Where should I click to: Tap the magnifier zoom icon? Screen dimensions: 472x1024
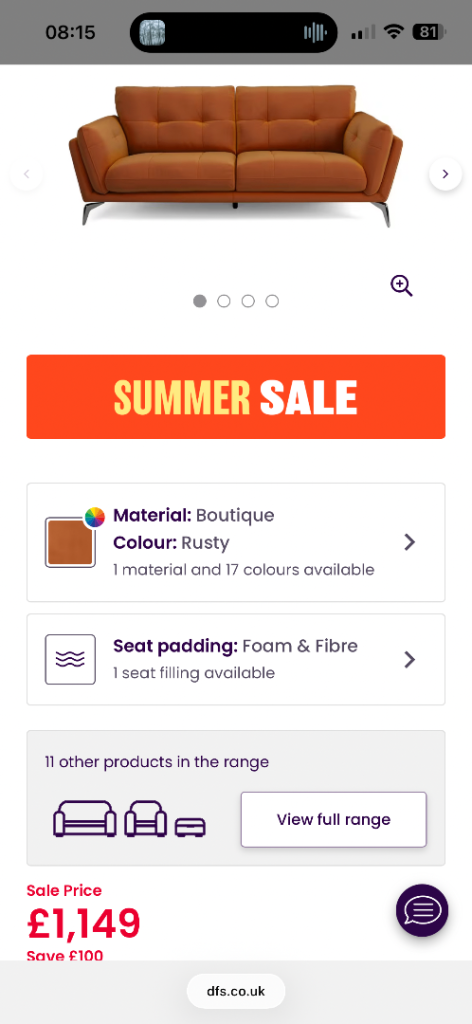[x=401, y=285]
